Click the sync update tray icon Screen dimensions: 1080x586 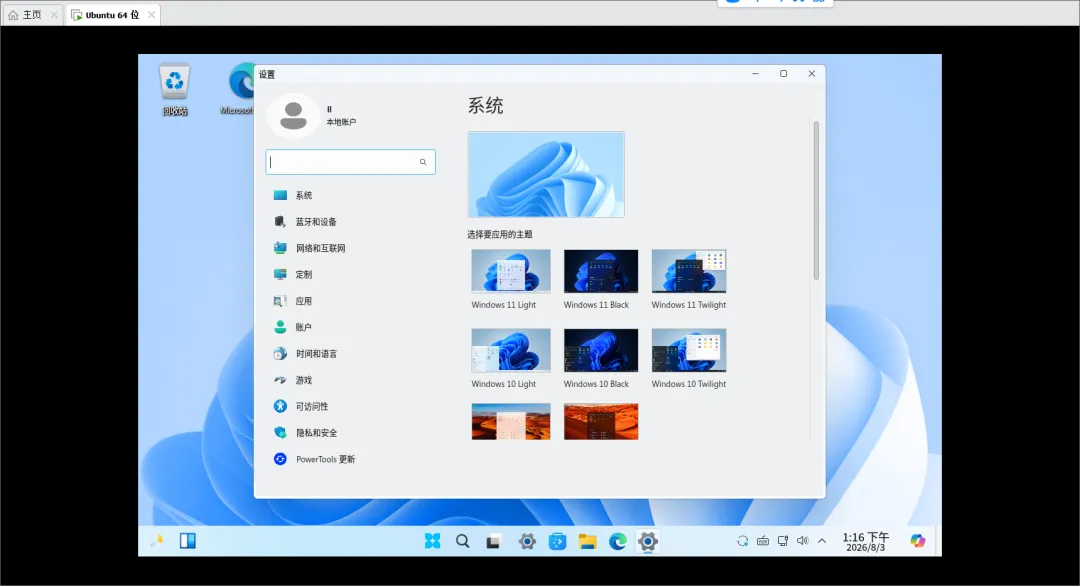(742, 541)
